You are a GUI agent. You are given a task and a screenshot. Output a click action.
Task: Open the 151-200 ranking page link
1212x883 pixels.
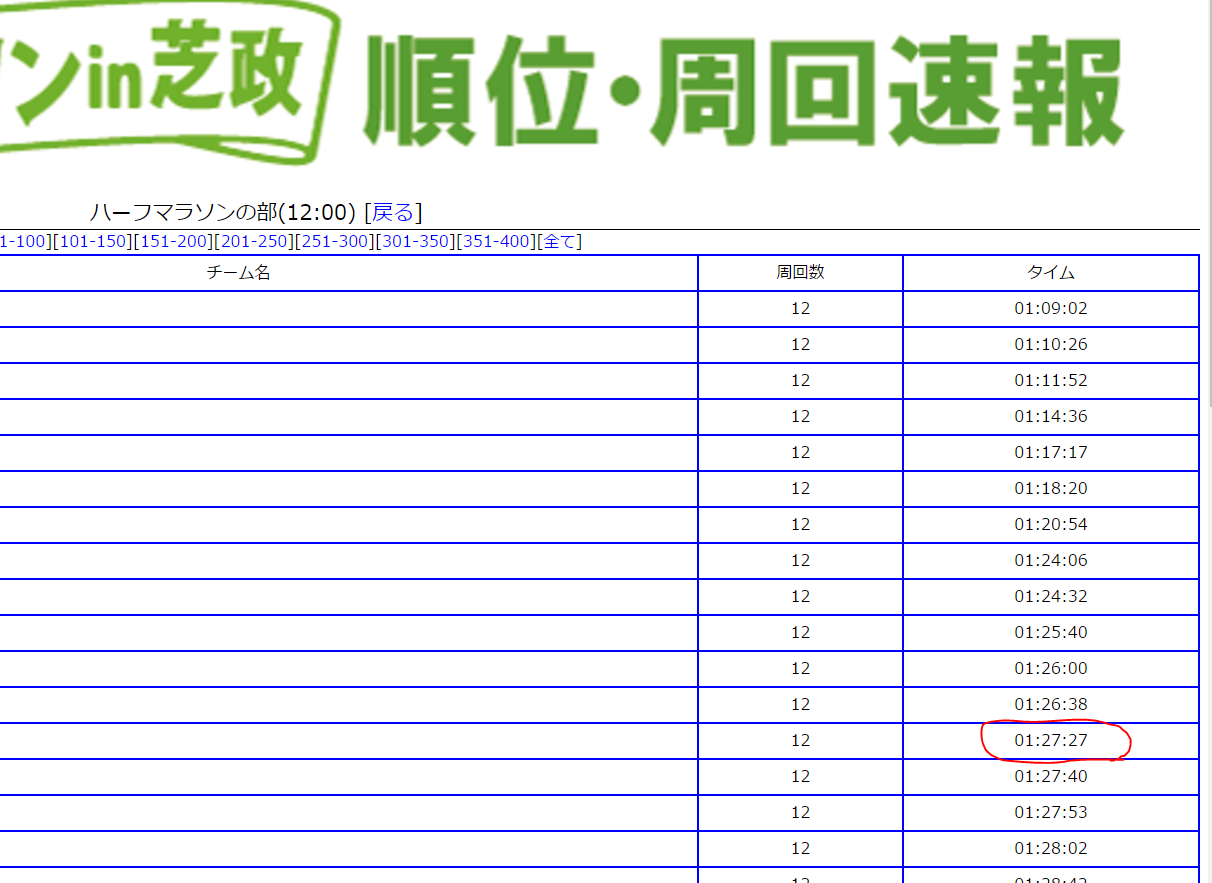pyautogui.click(x=173, y=242)
